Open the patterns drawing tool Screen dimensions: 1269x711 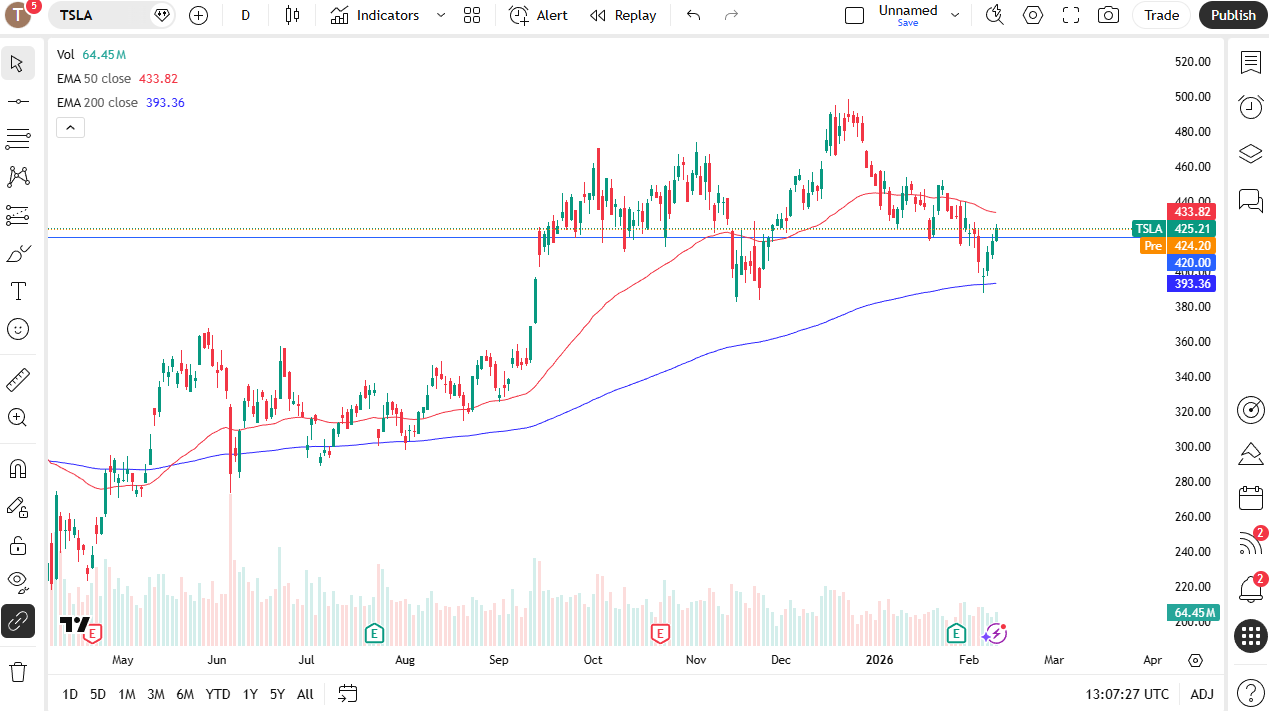[x=18, y=177]
